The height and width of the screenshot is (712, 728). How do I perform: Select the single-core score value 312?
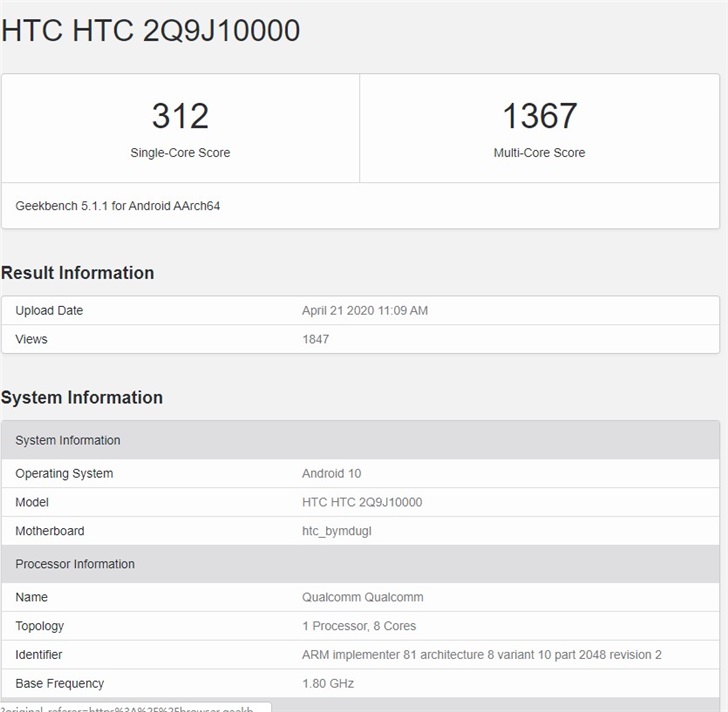pyautogui.click(x=180, y=116)
